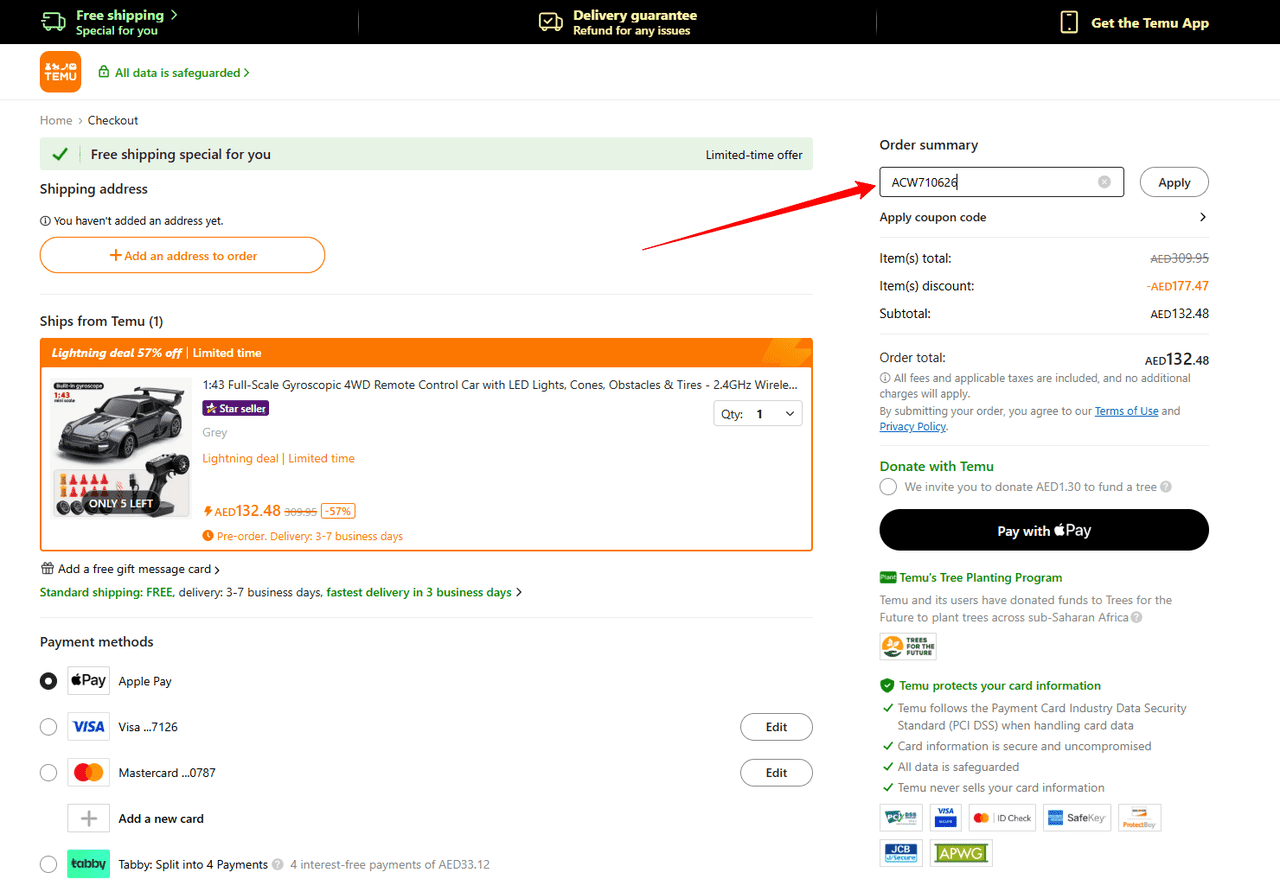Click the help icon beside donation text

[x=1166, y=487]
